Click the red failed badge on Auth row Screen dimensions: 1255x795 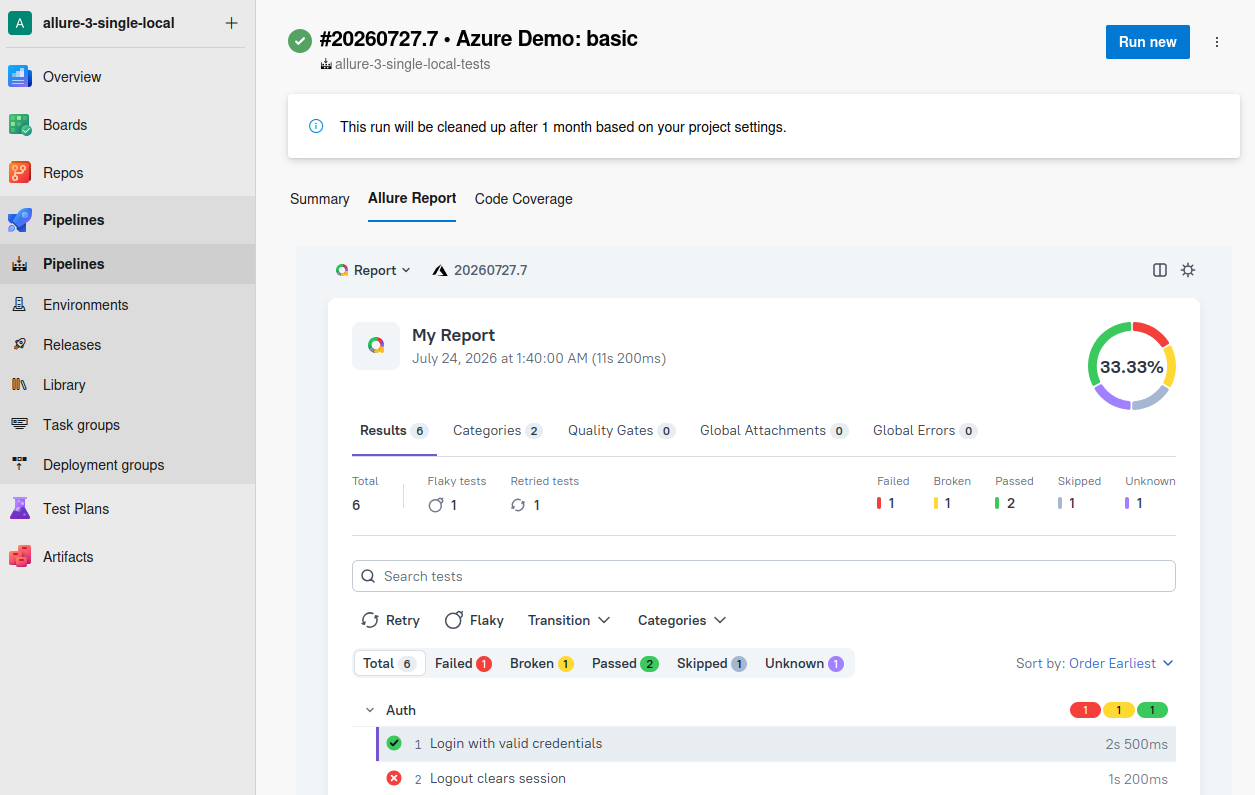1085,710
